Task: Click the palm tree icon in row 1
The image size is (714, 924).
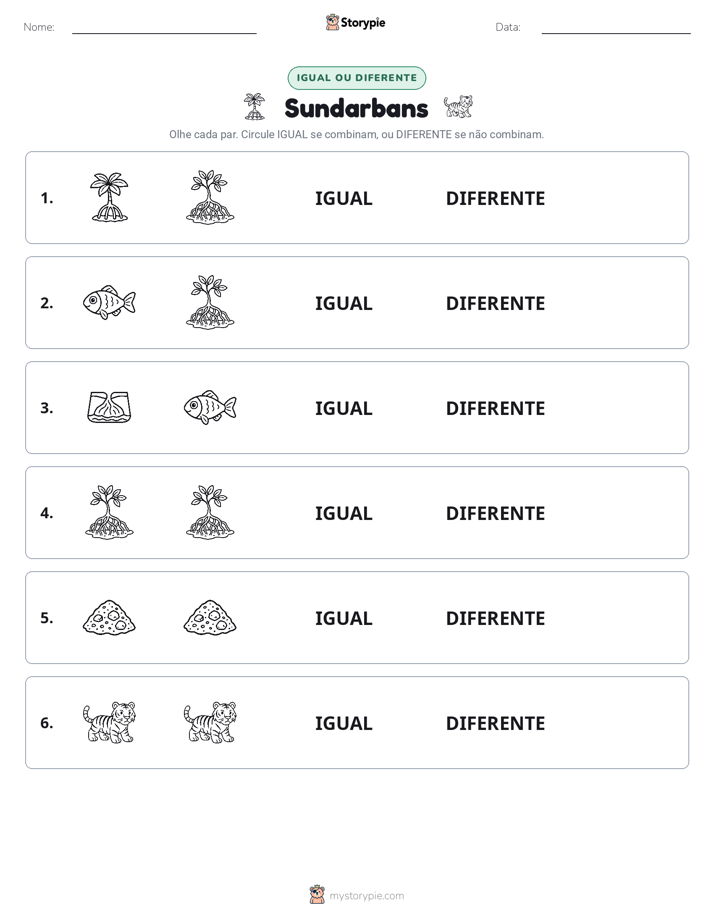Action: (x=109, y=197)
